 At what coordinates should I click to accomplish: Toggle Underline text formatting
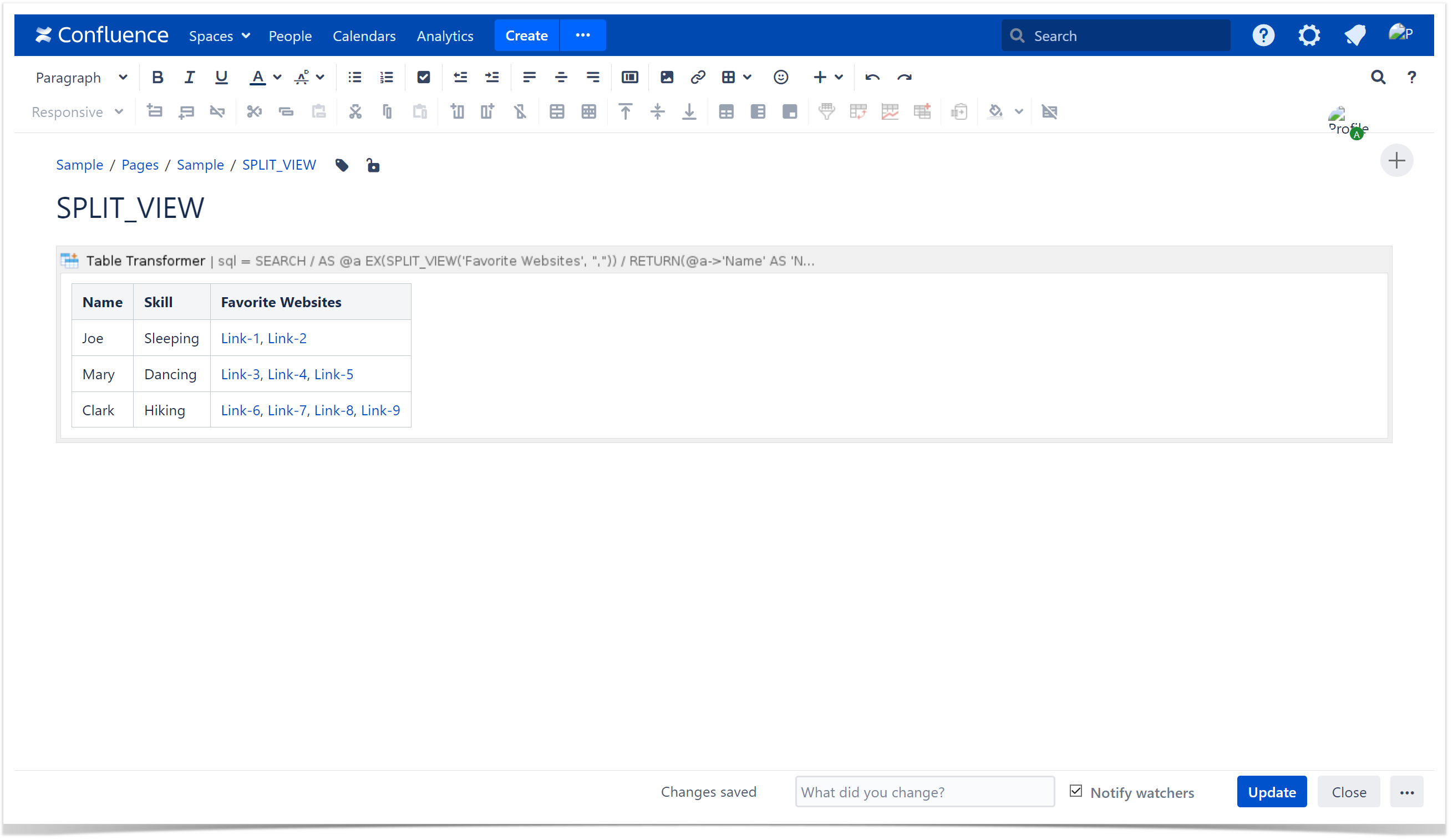click(x=221, y=77)
